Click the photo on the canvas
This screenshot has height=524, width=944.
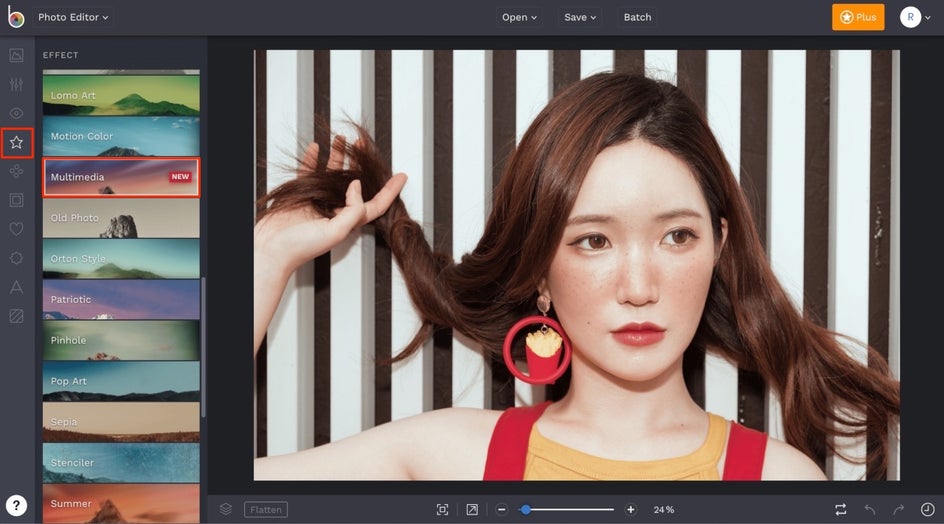[x=577, y=265]
